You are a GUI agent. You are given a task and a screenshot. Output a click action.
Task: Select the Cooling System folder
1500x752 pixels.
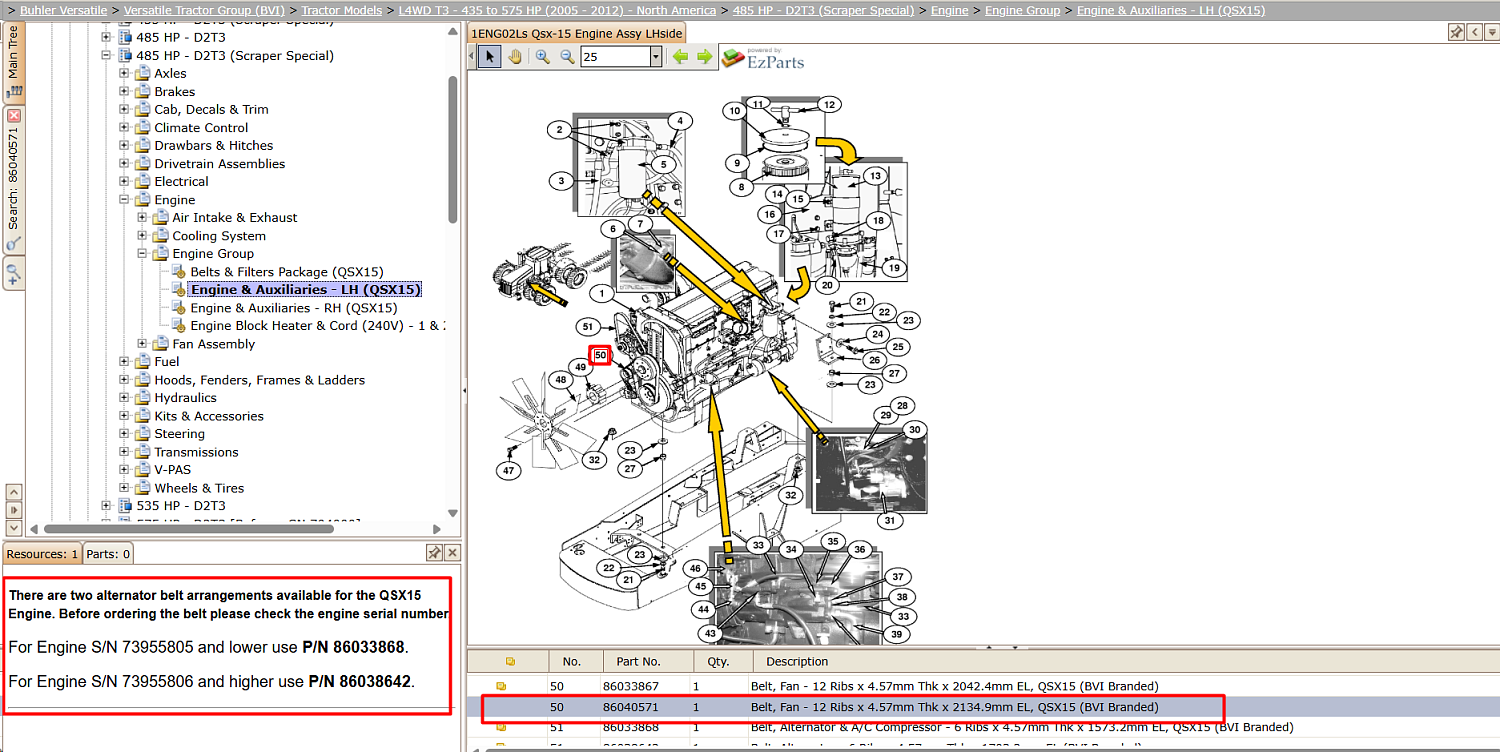pos(219,236)
